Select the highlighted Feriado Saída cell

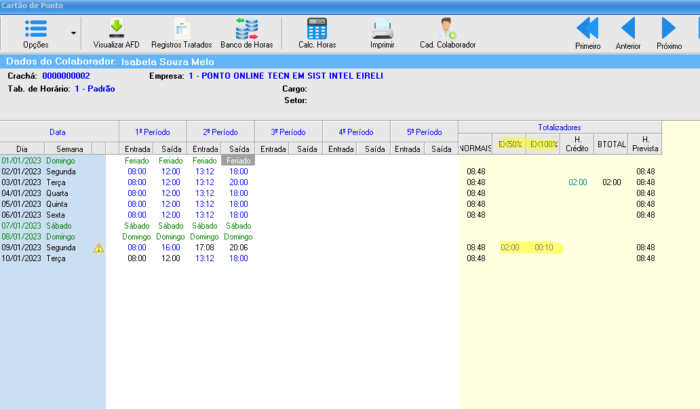click(x=238, y=160)
